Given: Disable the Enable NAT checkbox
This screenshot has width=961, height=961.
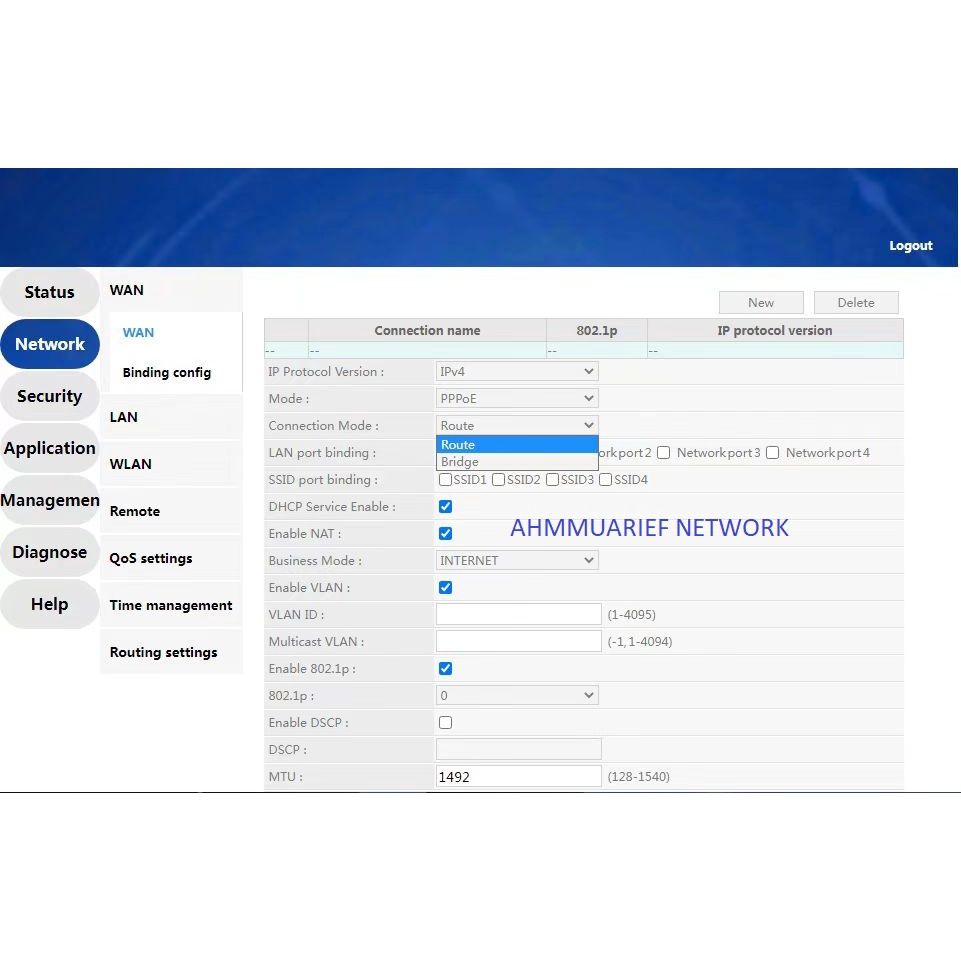Looking at the screenshot, I should [x=445, y=534].
